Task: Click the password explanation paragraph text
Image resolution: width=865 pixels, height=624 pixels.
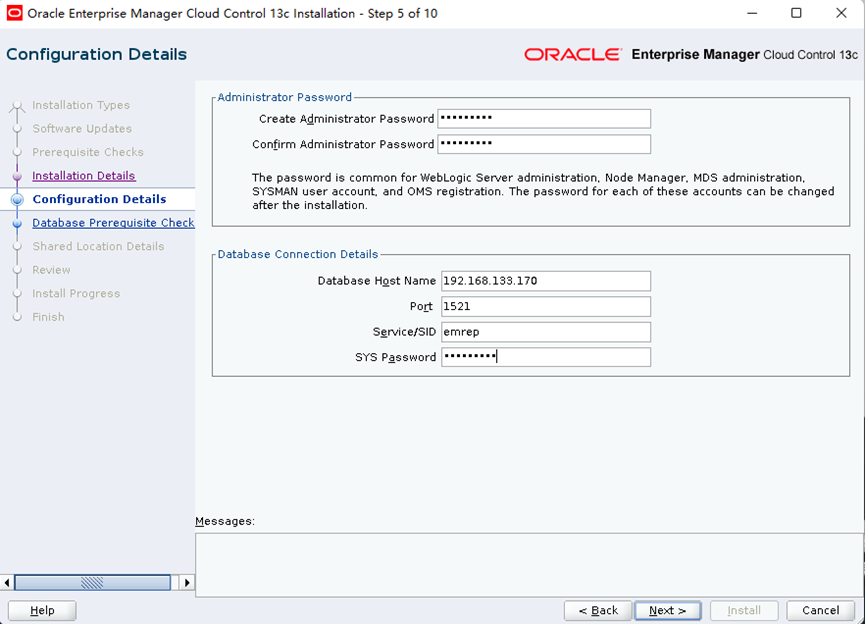Action: [543, 191]
